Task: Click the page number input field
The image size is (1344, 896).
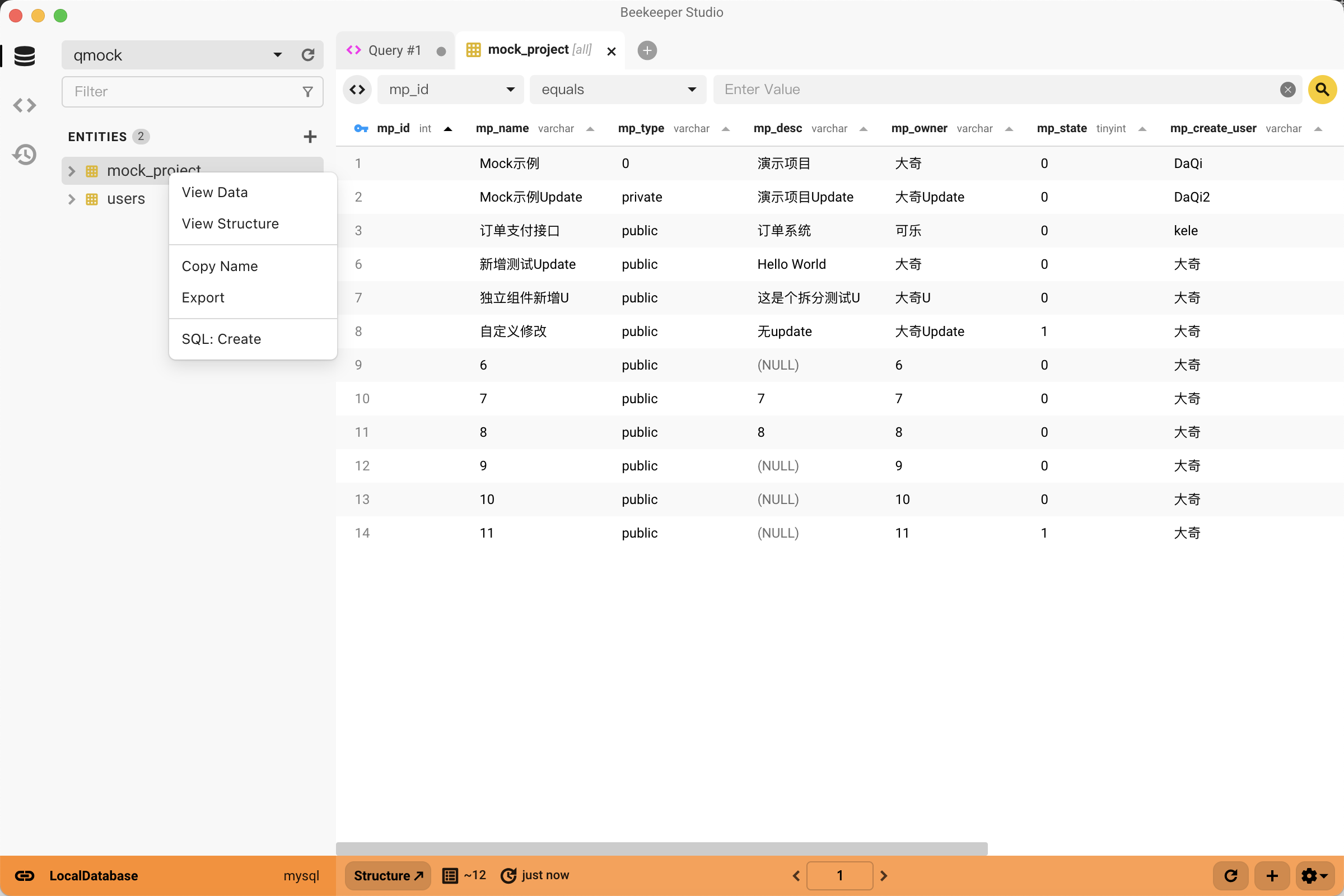Action: click(840, 875)
